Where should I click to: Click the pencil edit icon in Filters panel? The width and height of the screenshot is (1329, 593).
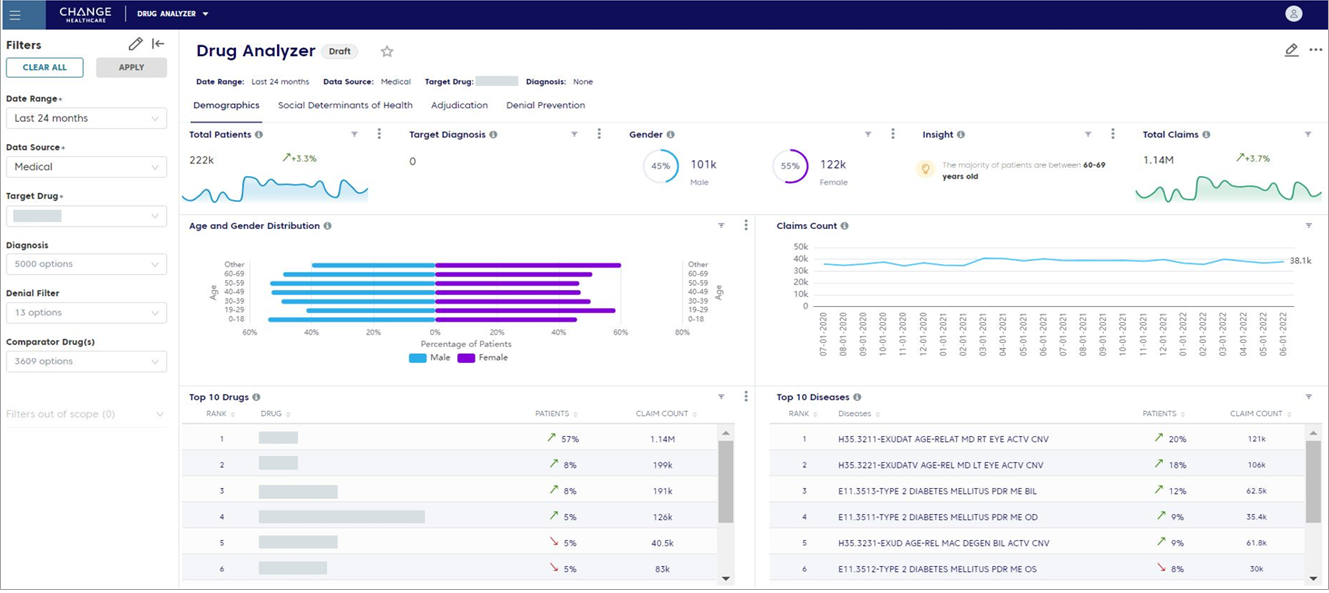click(136, 44)
